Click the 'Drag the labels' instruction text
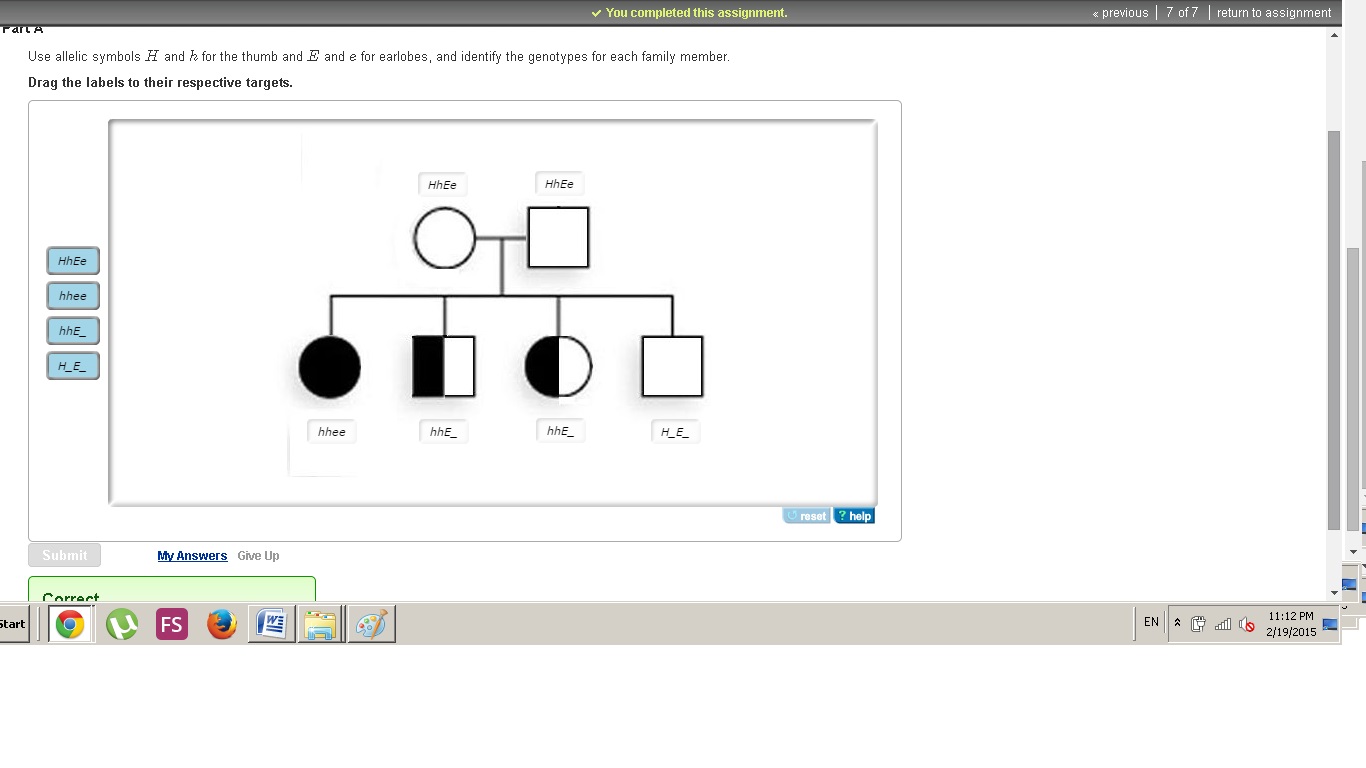The image size is (1366, 768). point(160,83)
